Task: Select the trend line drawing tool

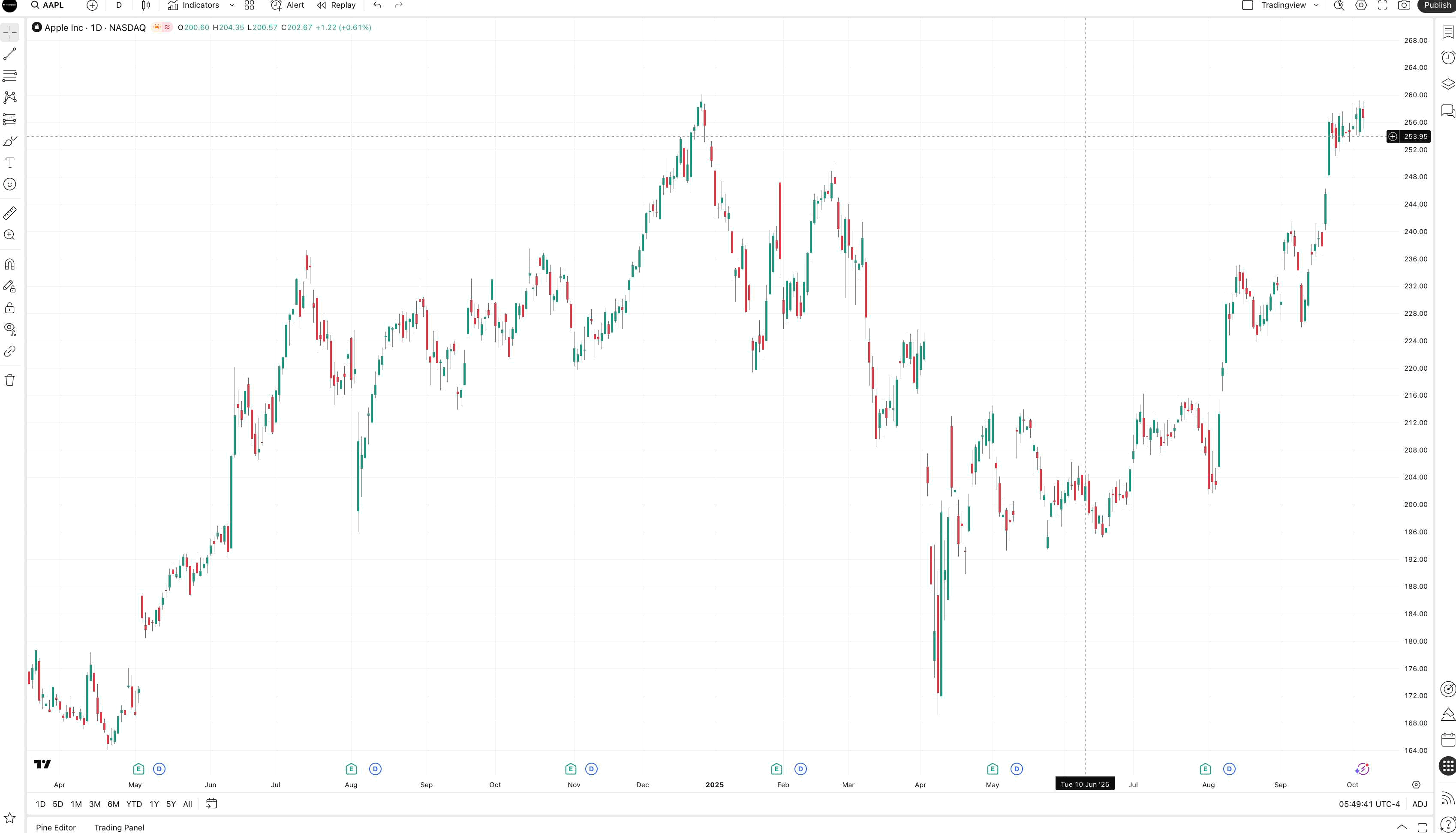Action: click(10, 54)
